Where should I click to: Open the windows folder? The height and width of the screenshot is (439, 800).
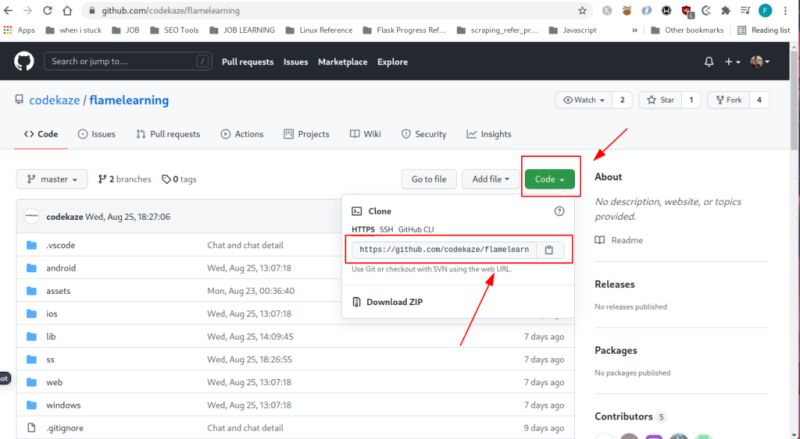[63, 405]
